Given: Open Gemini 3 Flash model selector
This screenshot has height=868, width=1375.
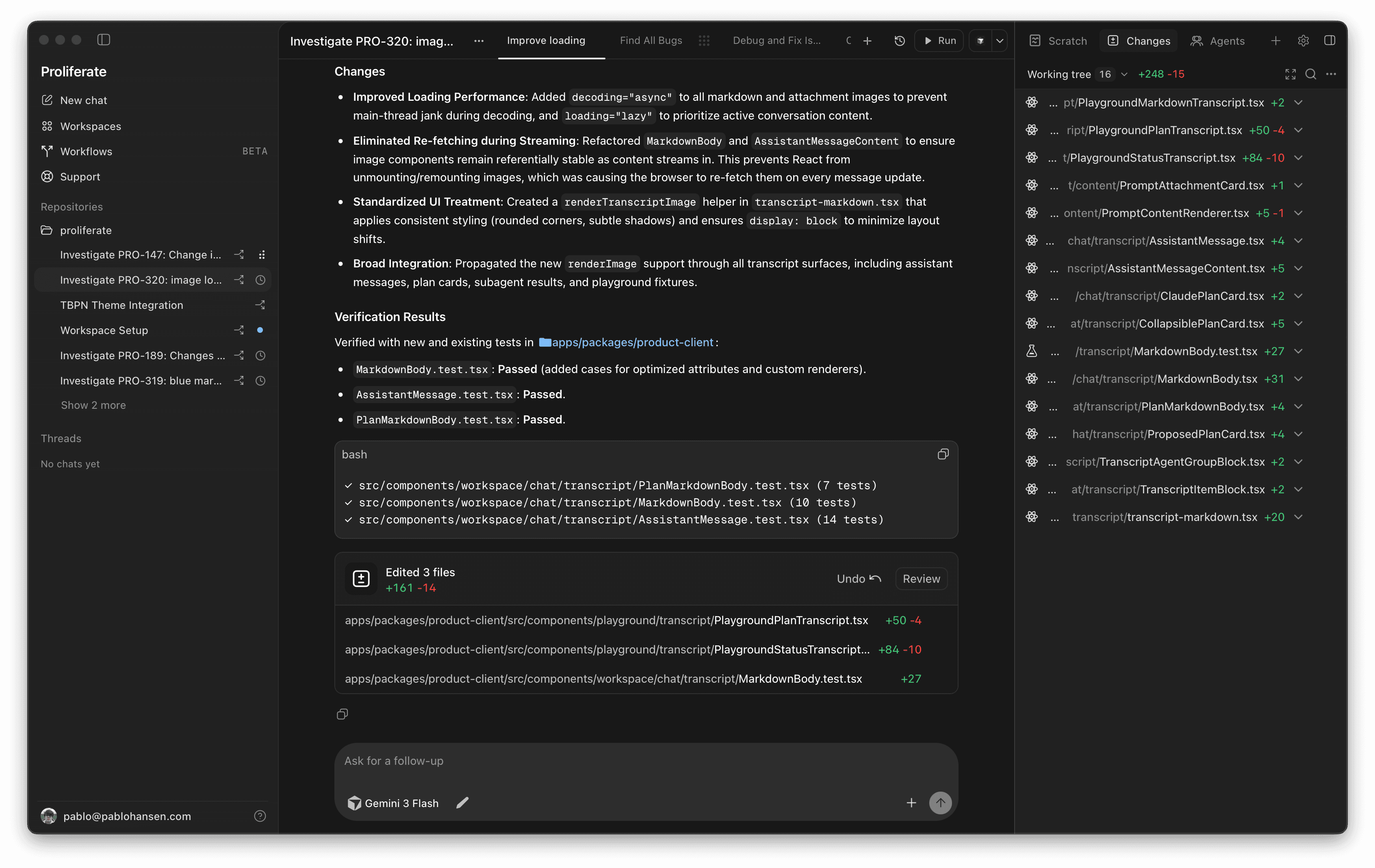Looking at the screenshot, I should [393, 803].
